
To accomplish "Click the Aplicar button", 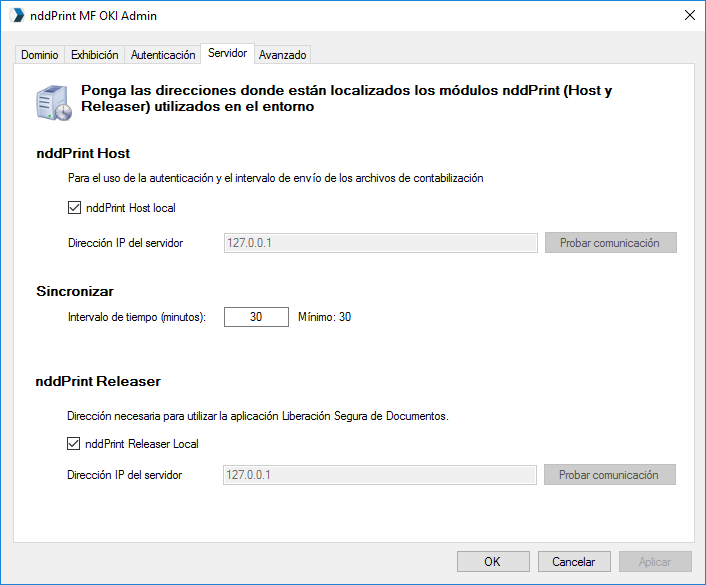I will click(655, 562).
